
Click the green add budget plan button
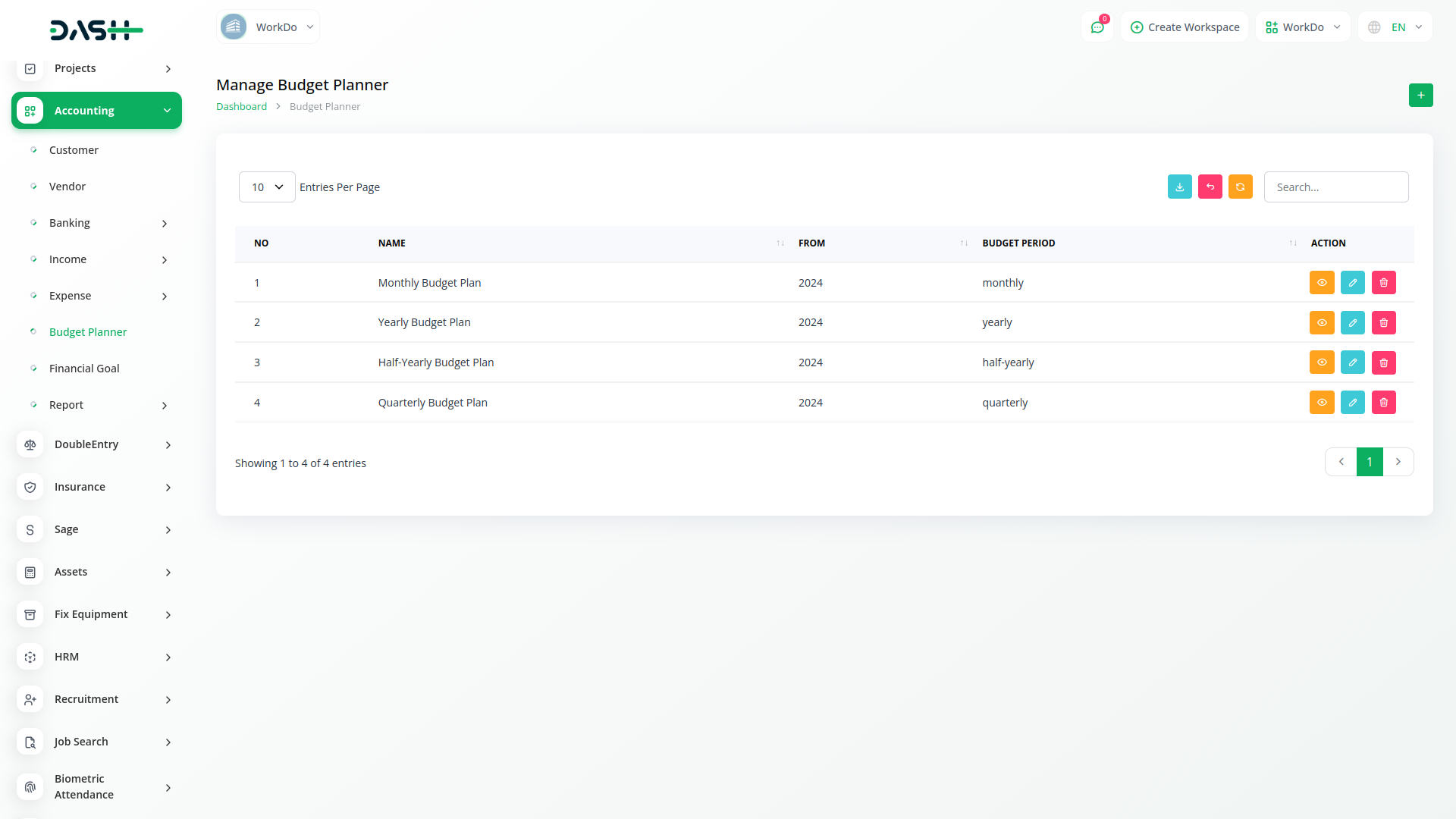[x=1420, y=96]
